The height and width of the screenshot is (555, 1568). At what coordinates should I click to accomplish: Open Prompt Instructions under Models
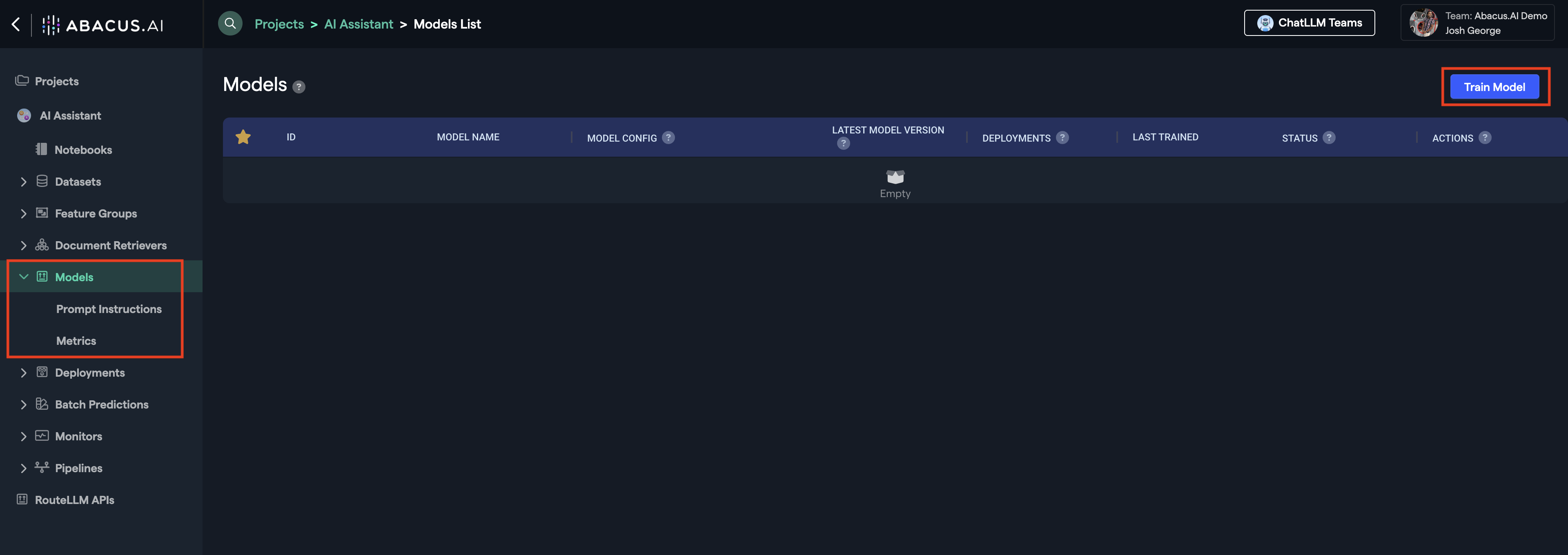point(109,309)
